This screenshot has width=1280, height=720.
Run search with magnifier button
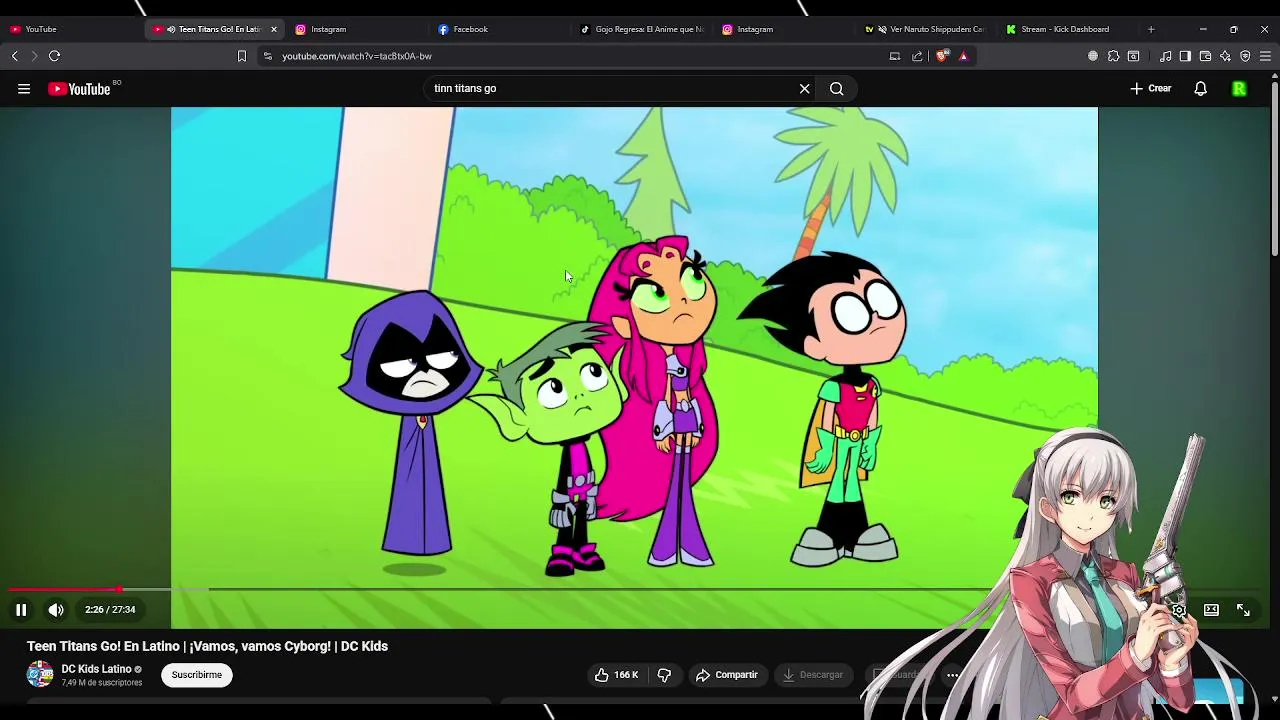(x=837, y=89)
